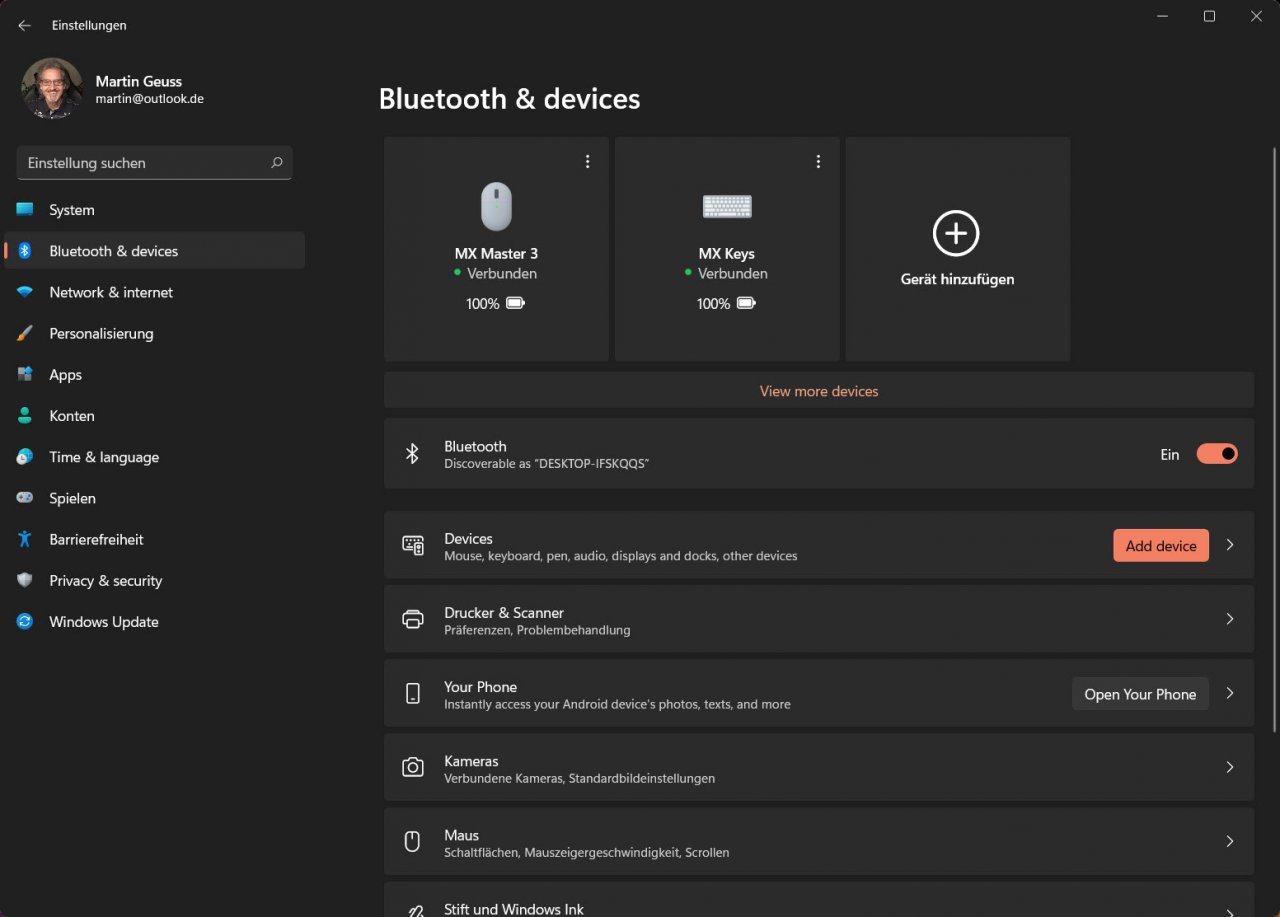This screenshot has height=917, width=1280.
Task: Click the Konten person icon
Action: pos(25,415)
